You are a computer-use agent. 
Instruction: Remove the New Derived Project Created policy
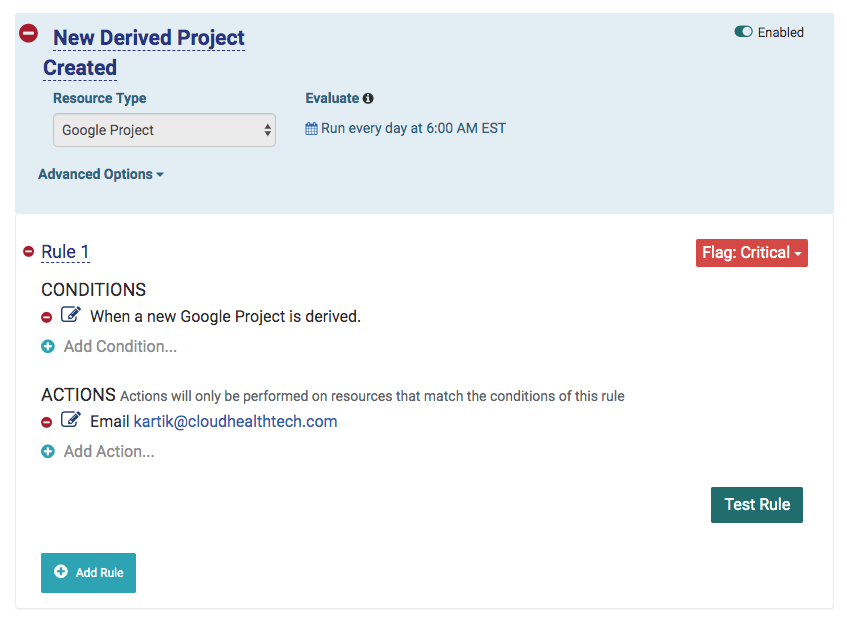pyautogui.click(x=29, y=33)
